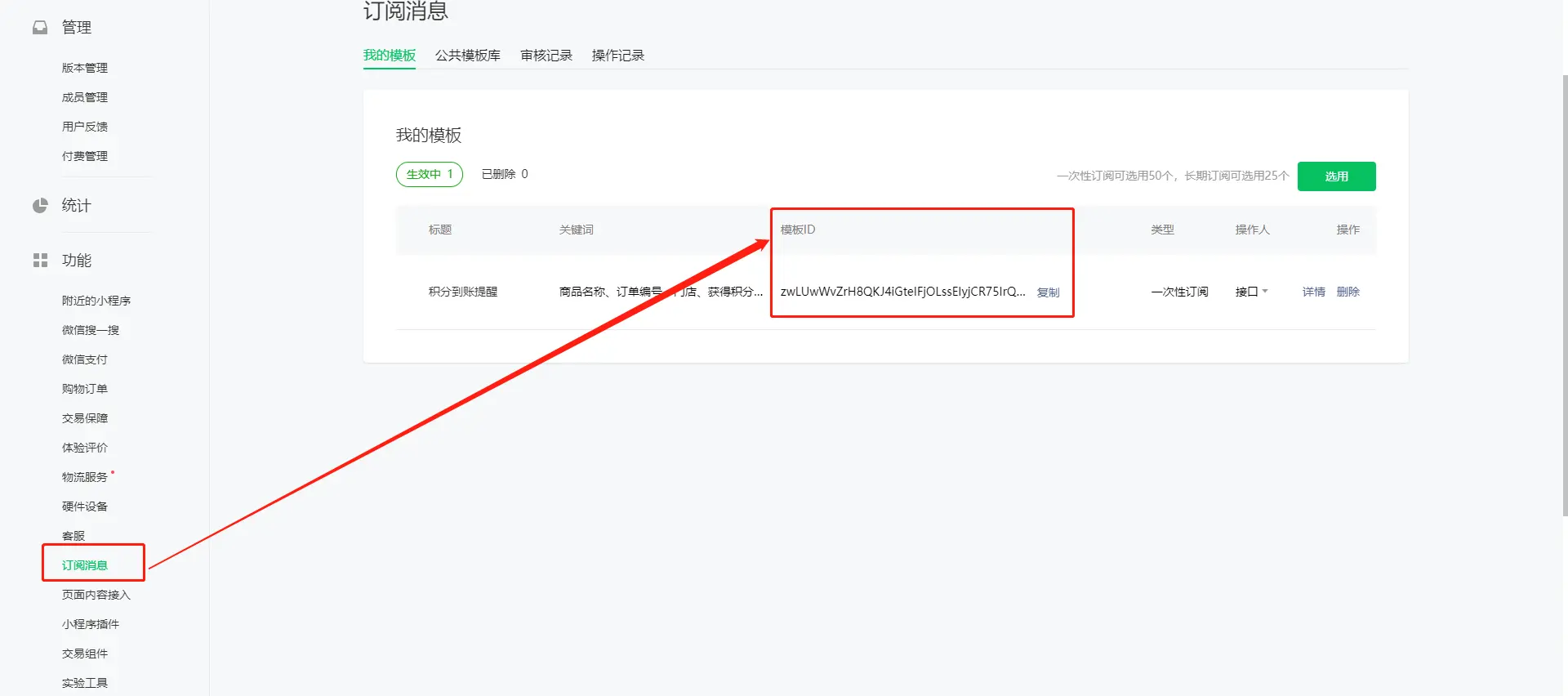Select 物流服务 menu item
This screenshot has width=1568, height=696.
pos(85,477)
